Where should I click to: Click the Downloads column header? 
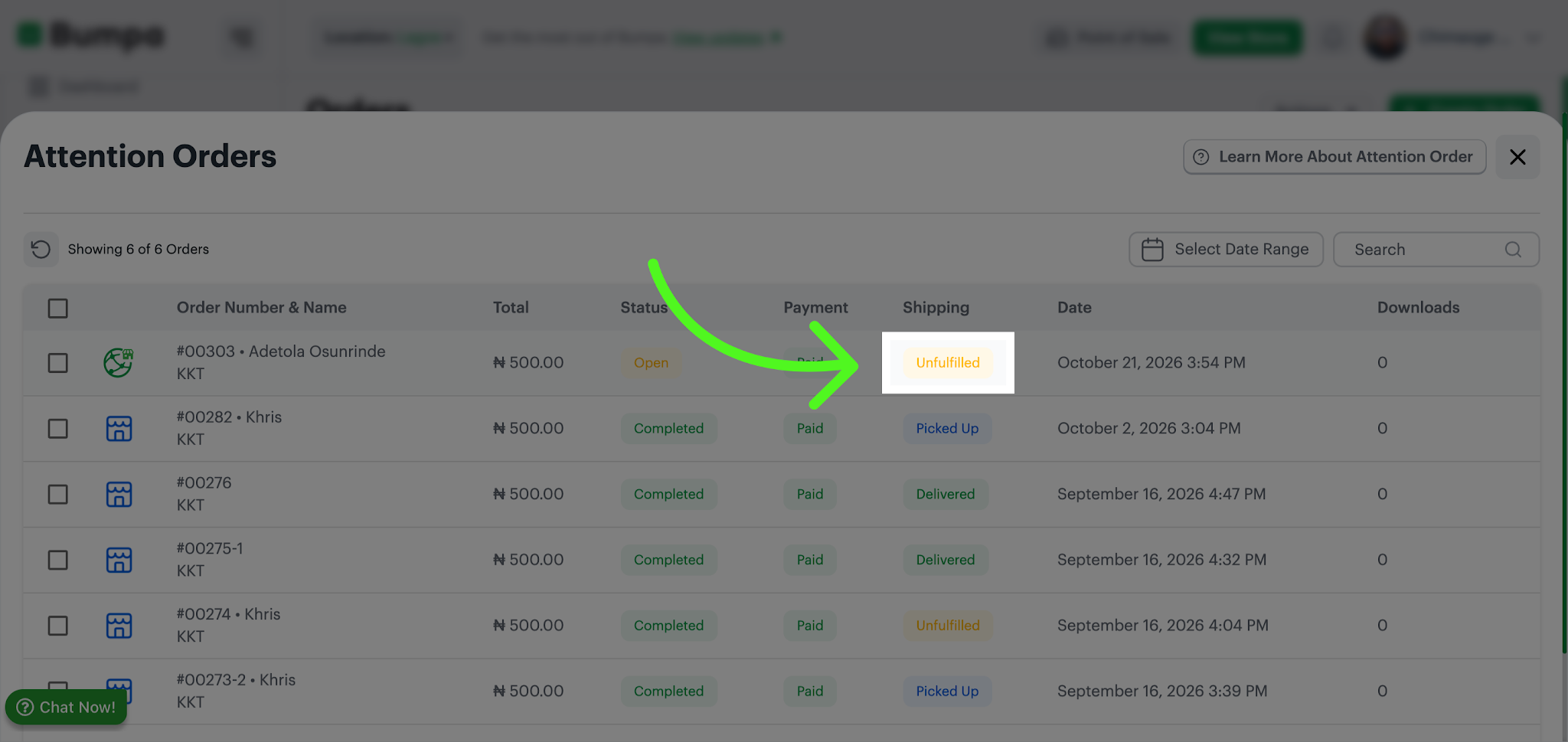(x=1418, y=308)
